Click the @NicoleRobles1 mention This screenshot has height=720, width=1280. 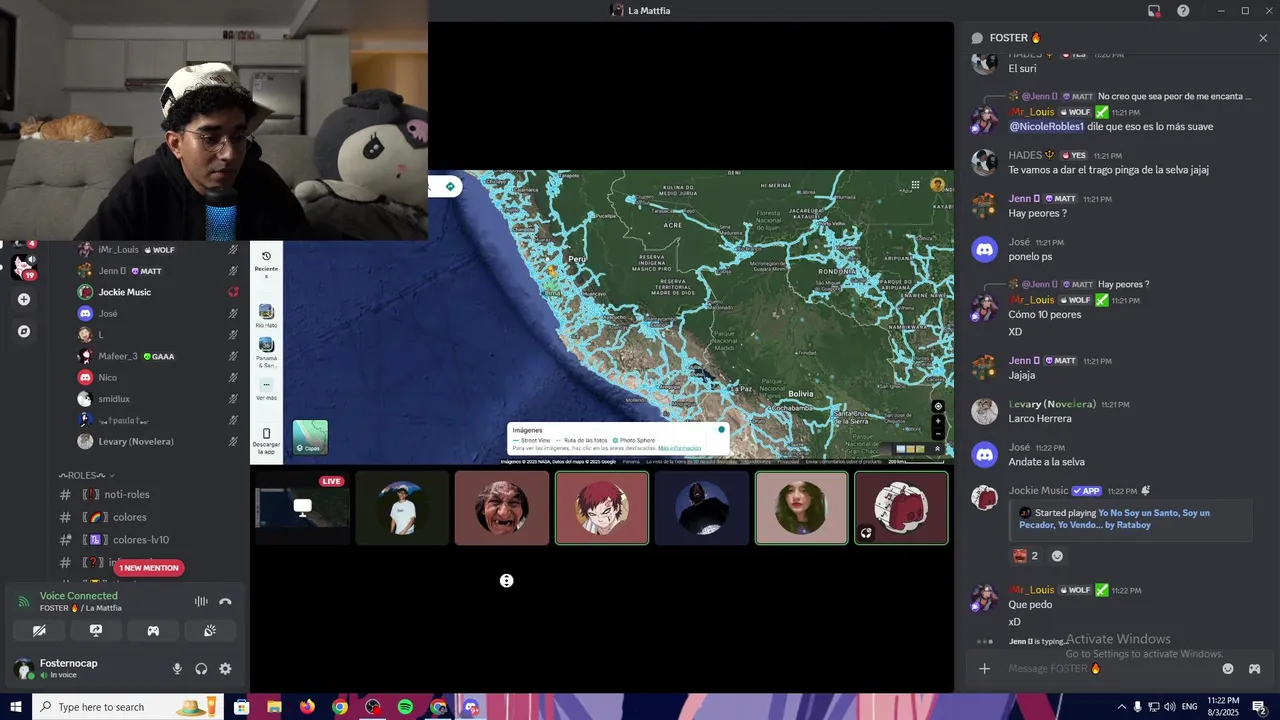pos(1046,127)
